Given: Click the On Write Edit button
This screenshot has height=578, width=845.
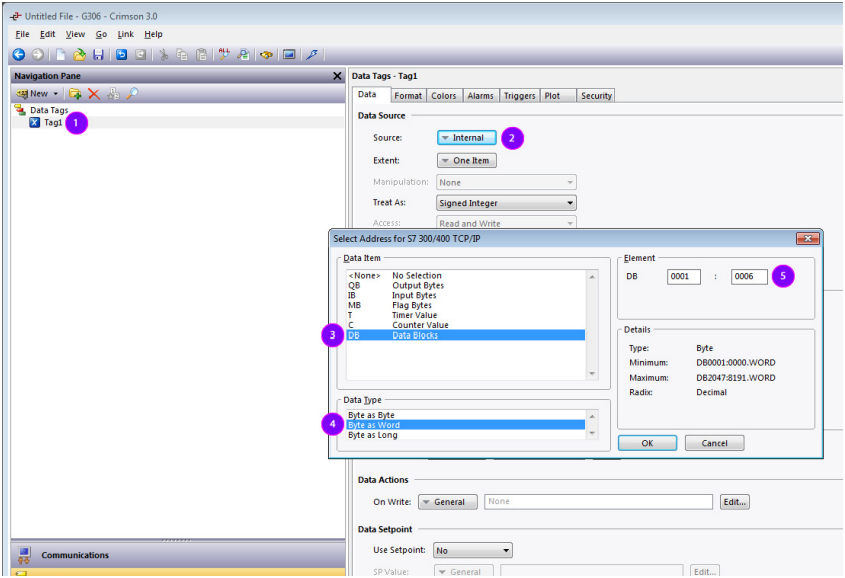Looking at the screenshot, I should point(735,502).
